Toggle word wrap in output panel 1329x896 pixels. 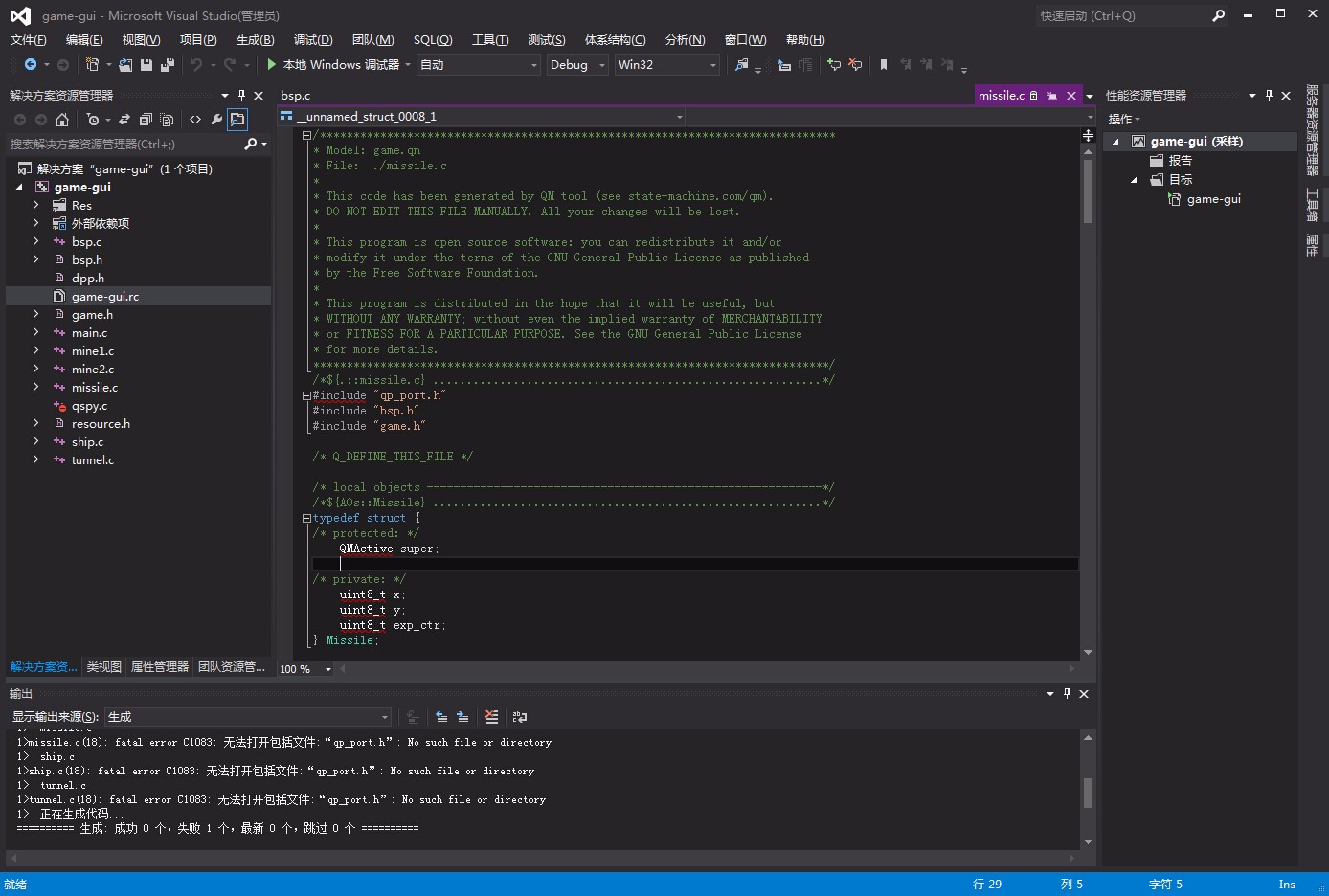click(x=520, y=717)
